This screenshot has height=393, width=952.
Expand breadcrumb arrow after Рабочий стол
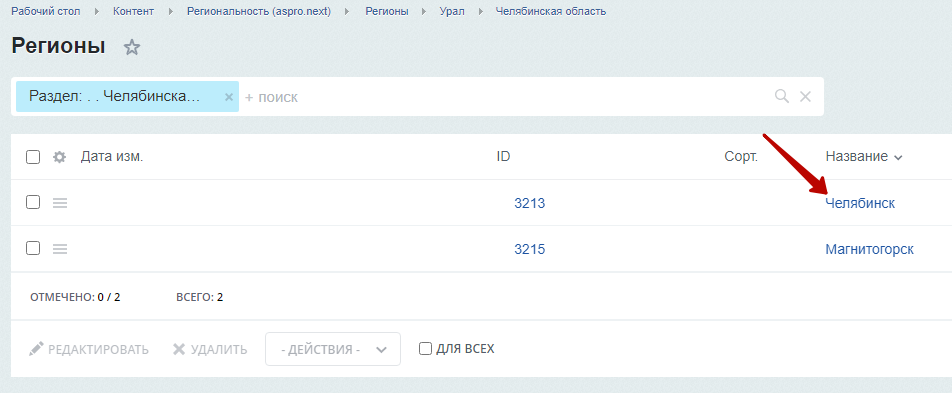pos(97,12)
